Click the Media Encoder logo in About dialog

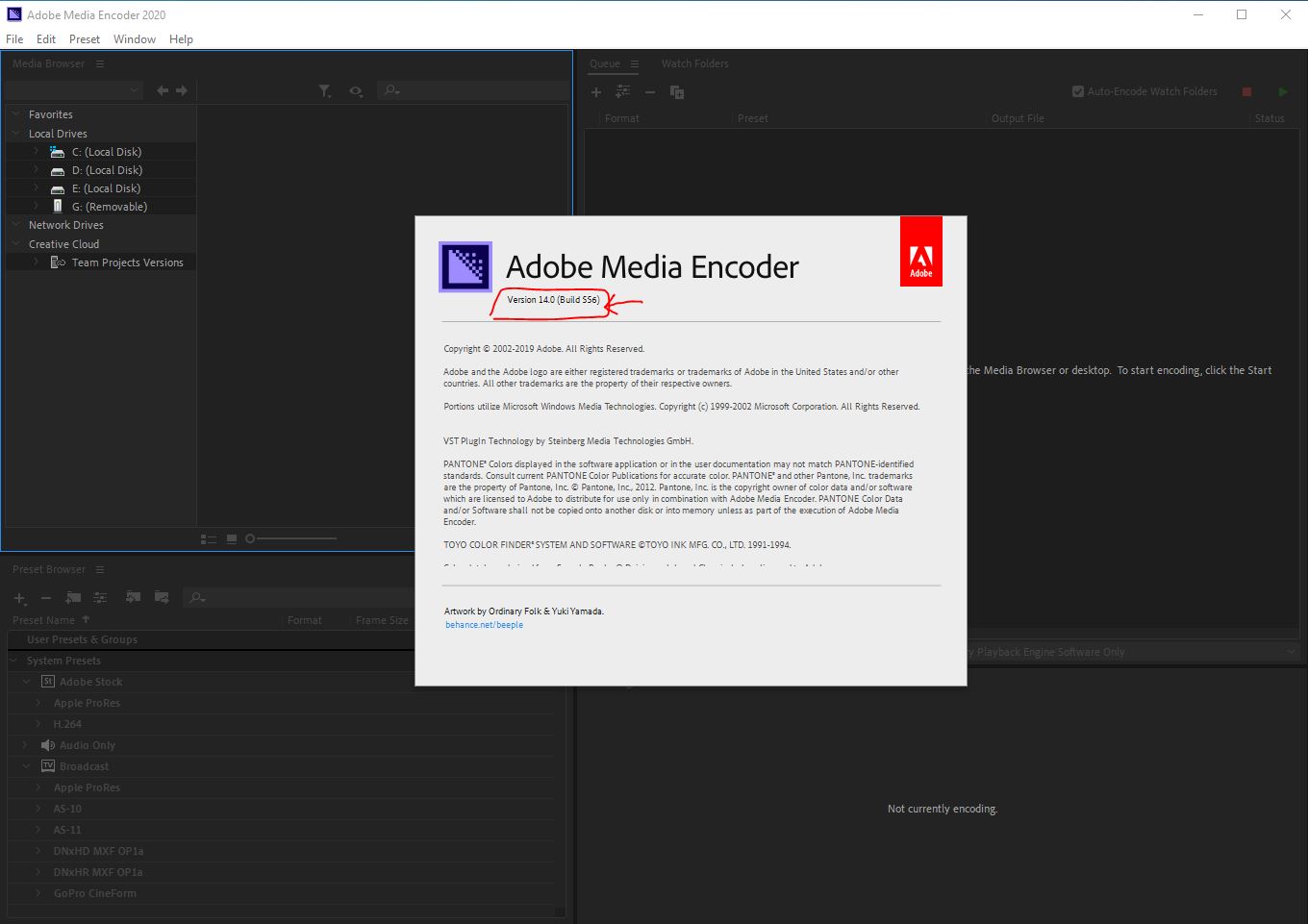point(465,266)
